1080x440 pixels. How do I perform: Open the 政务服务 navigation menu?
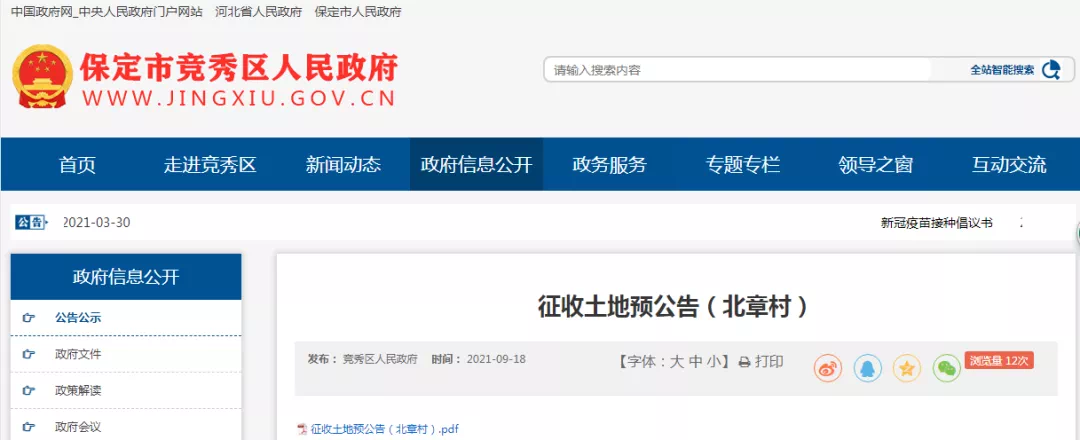coord(609,165)
